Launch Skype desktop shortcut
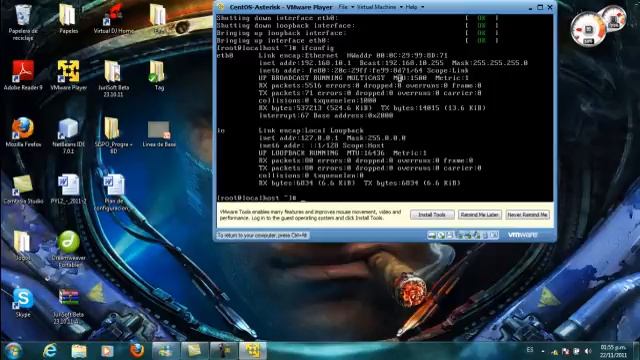Image resolution: width=640 pixels, height=360 pixels. click(x=23, y=302)
